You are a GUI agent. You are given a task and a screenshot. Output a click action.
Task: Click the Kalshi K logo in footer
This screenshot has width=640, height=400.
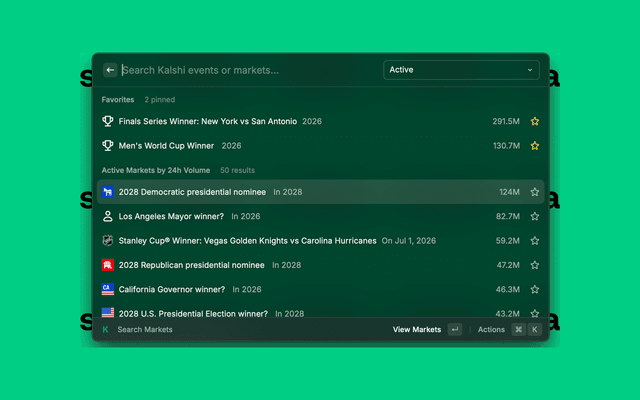[106, 329]
